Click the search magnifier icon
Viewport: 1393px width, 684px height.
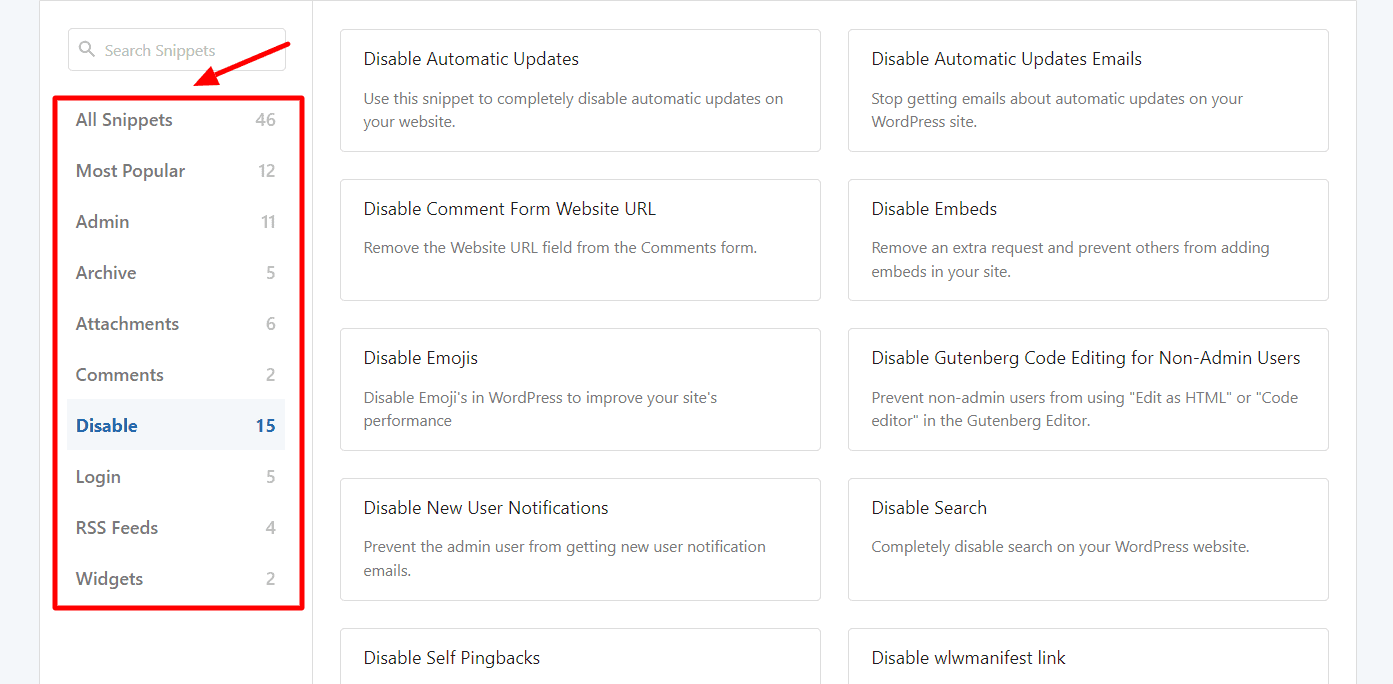87,50
